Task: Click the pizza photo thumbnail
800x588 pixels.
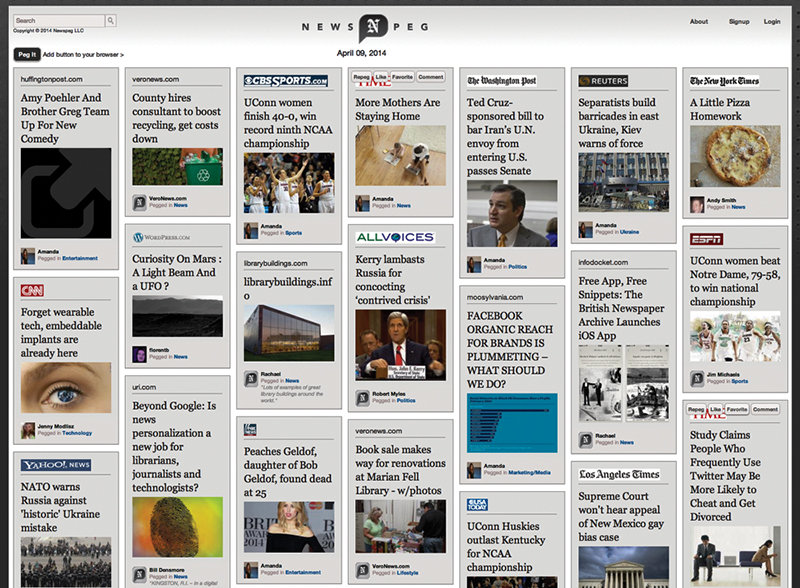Action: 735,156
